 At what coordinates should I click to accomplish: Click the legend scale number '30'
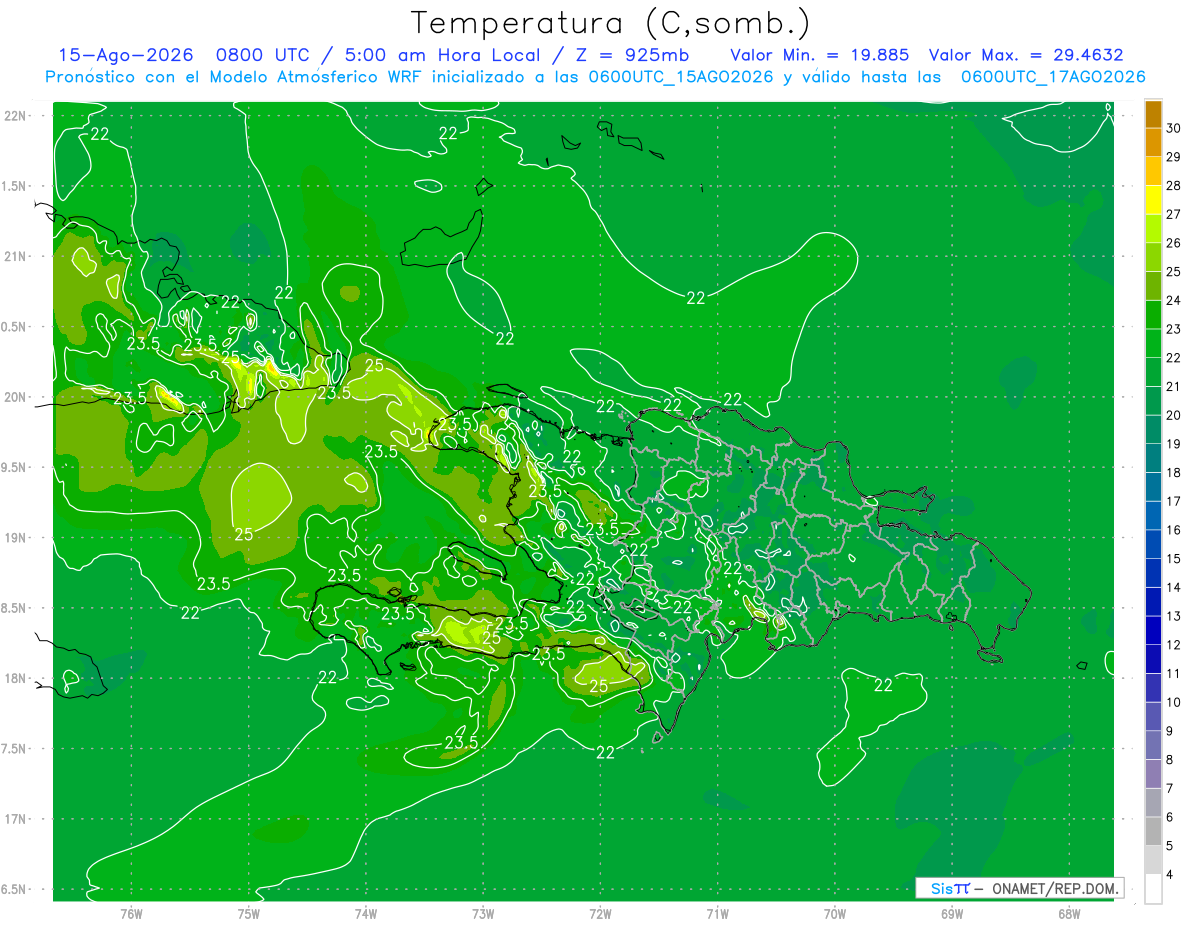click(x=1175, y=128)
